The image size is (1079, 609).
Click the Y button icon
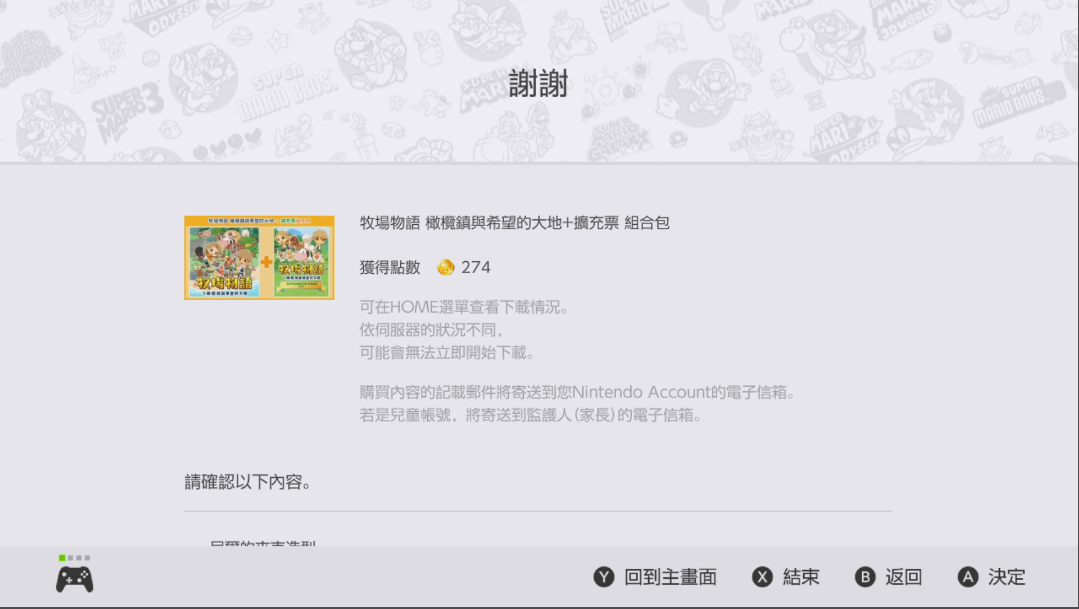pos(603,577)
